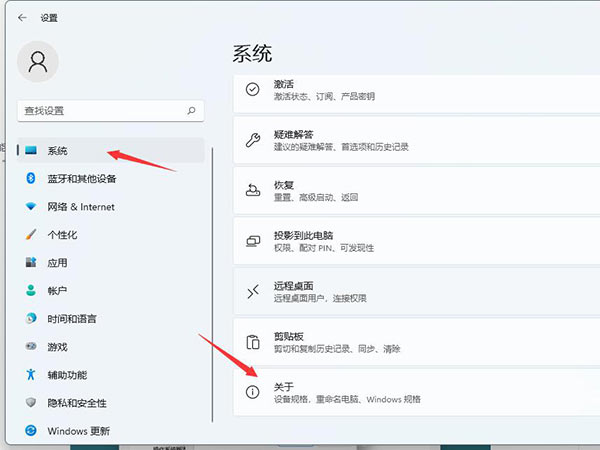Type in the 查找设置 search field
The width and height of the screenshot is (600, 450).
pos(100,111)
